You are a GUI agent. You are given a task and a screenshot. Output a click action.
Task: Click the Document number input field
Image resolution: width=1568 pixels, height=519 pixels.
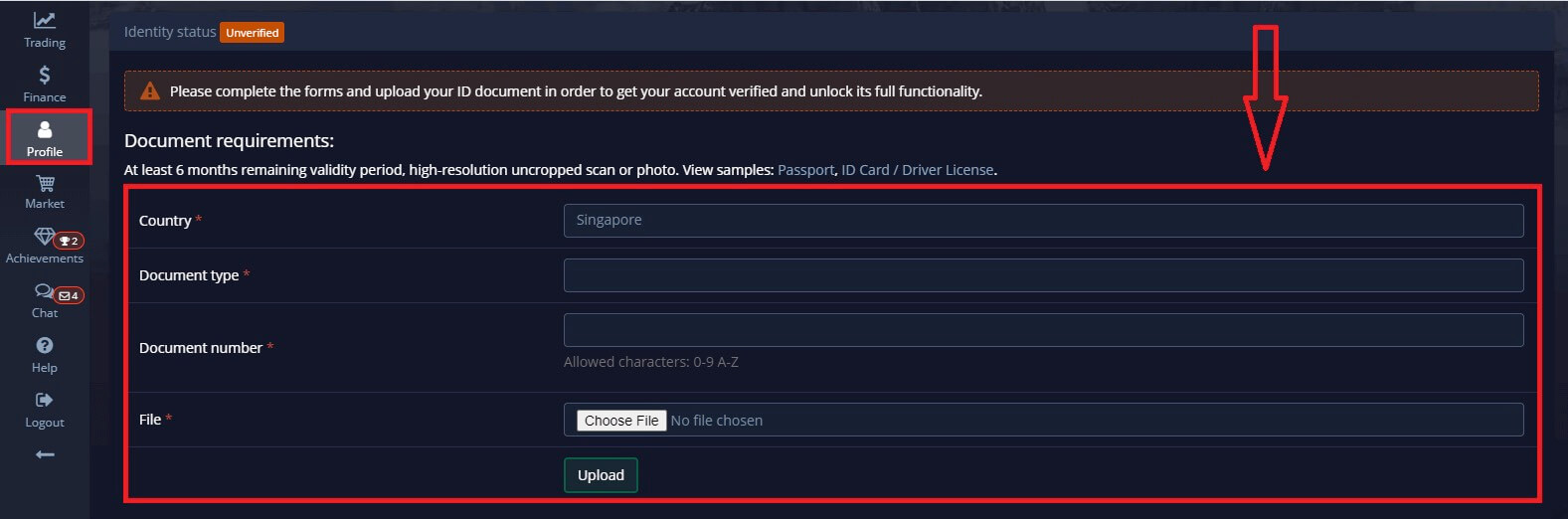point(1043,330)
